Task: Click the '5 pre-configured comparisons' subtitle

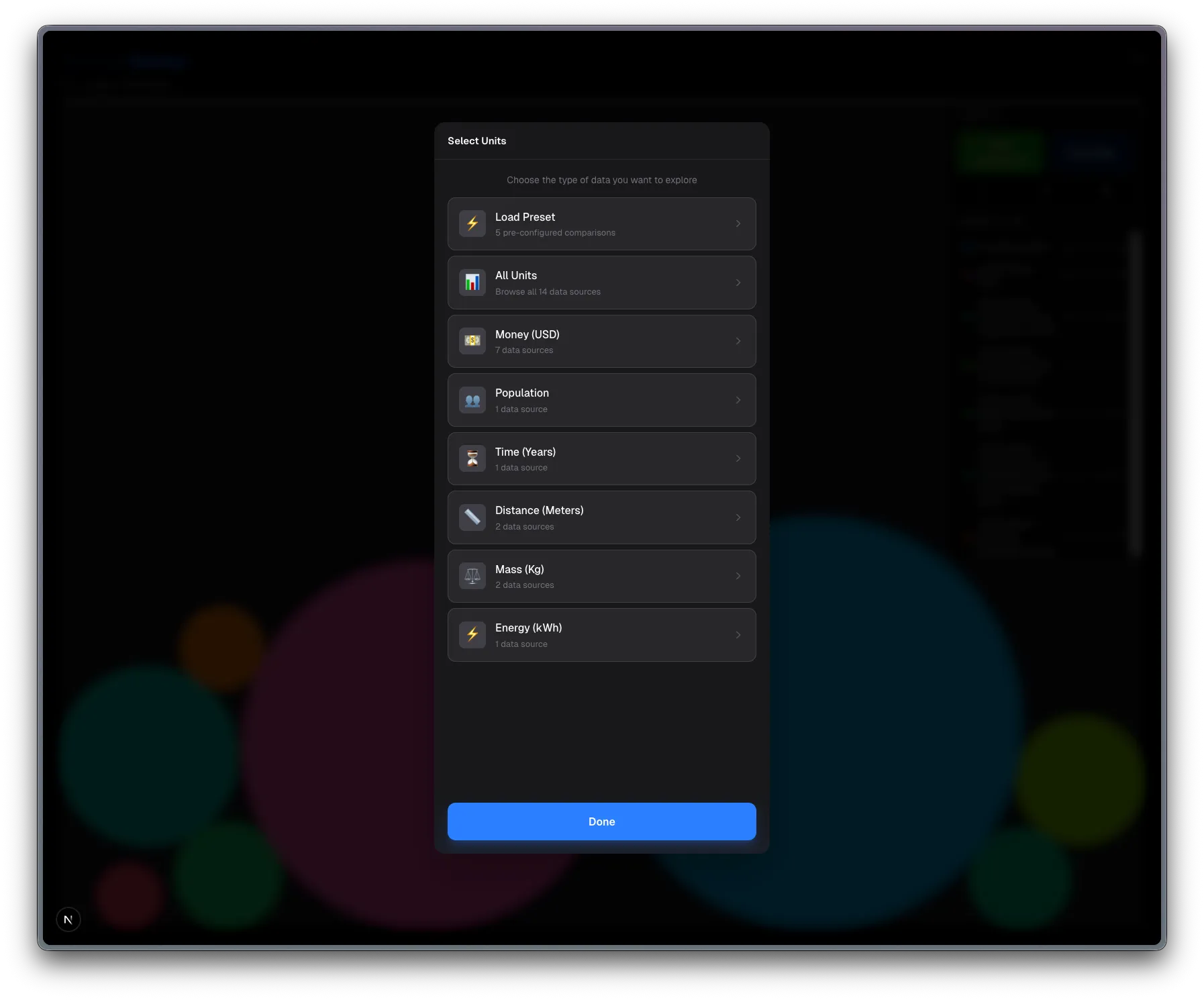Action: click(555, 233)
